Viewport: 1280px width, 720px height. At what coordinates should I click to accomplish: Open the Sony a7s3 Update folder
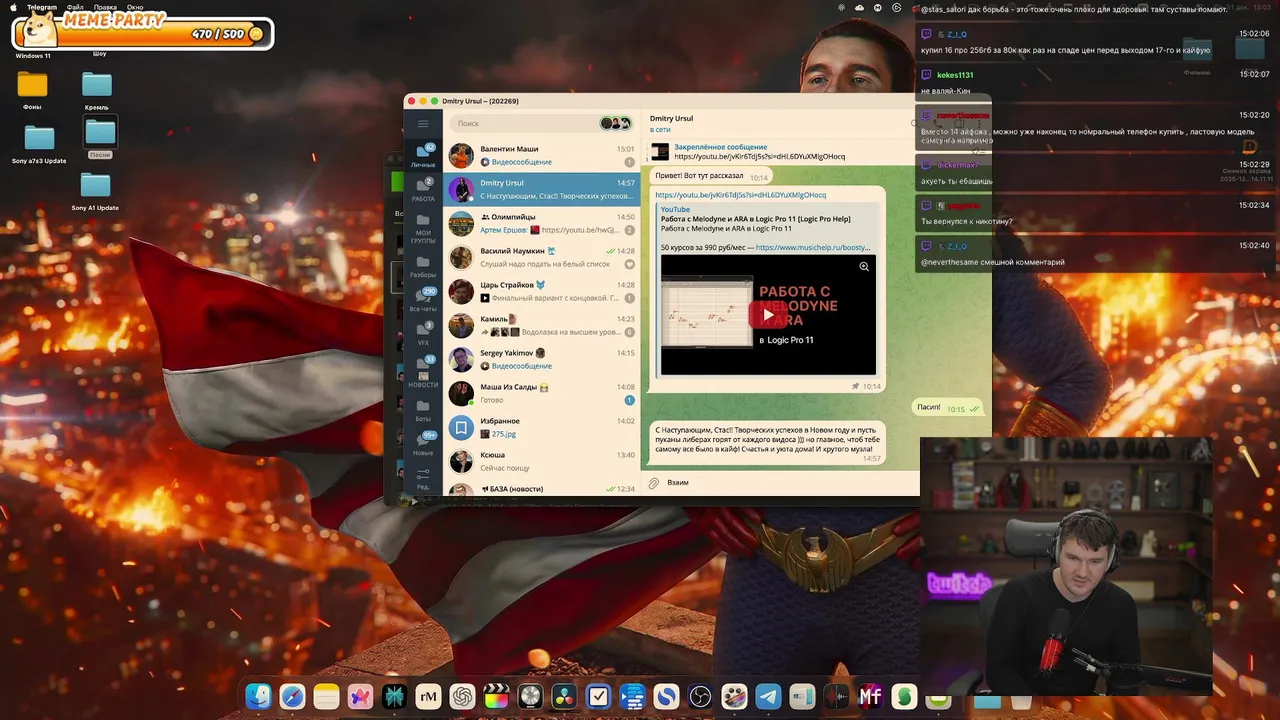(39, 143)
